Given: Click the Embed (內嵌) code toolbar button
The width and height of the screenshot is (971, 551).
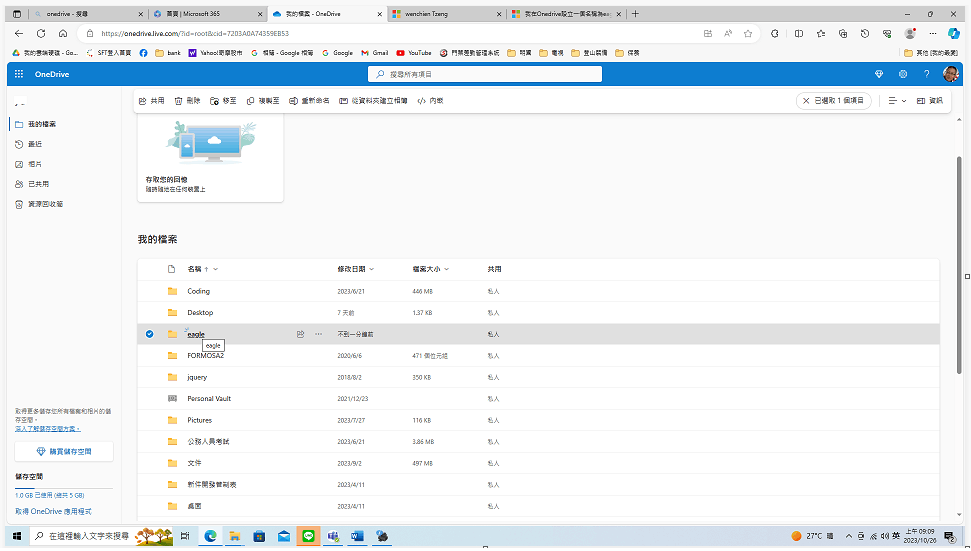Looking at the screenshot, I should (431, 101).
